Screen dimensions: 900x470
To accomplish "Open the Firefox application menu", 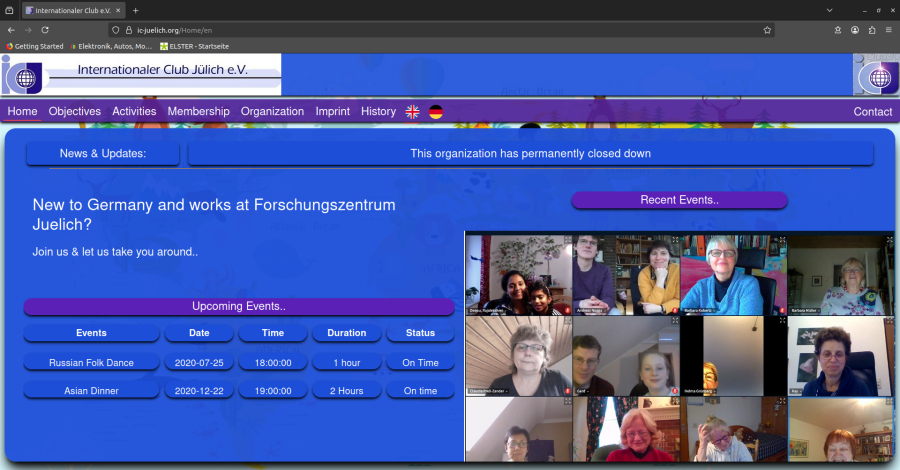I will pyautogui.click(x=889, y=30).
